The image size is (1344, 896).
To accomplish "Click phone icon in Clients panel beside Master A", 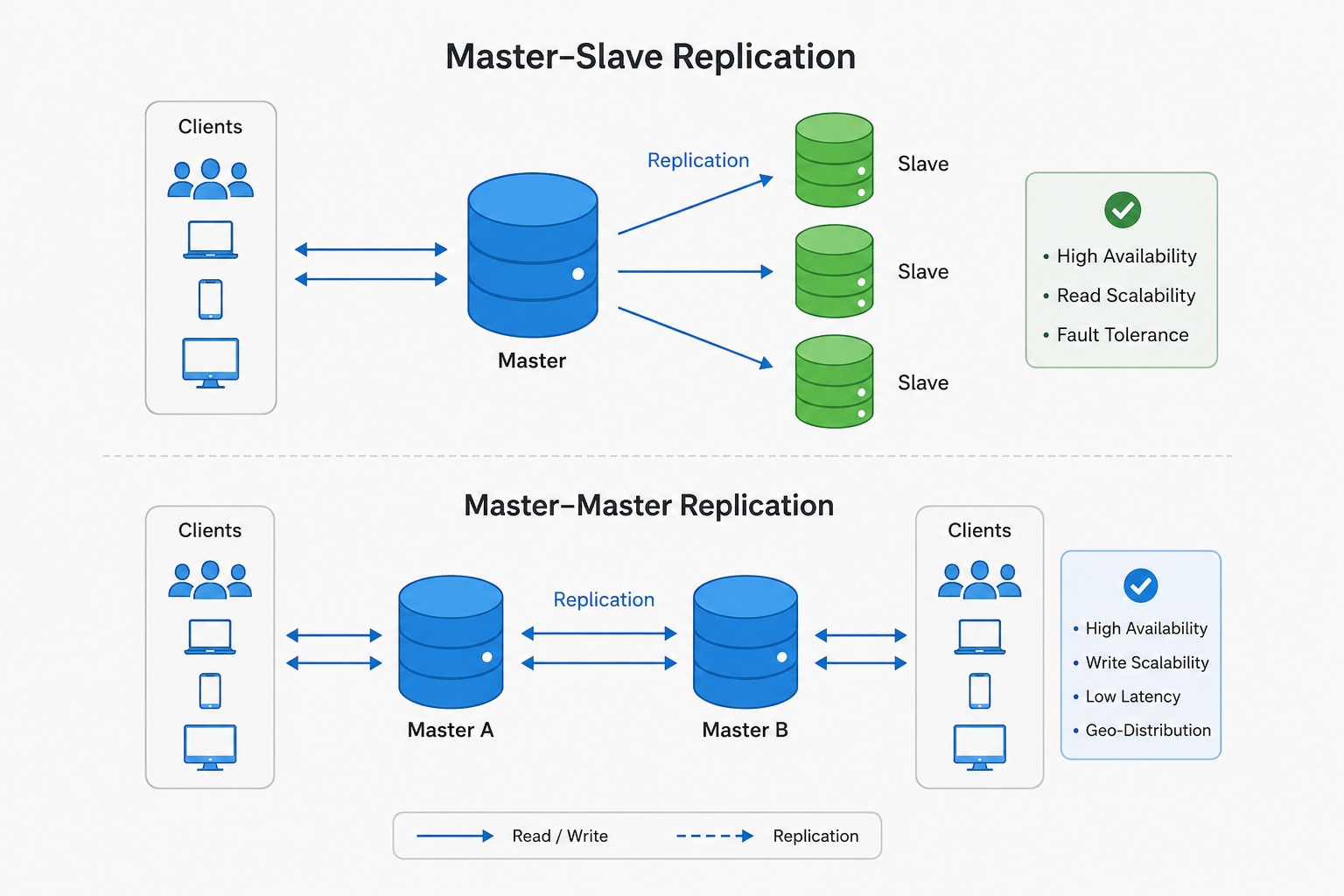I will (210, 691).
